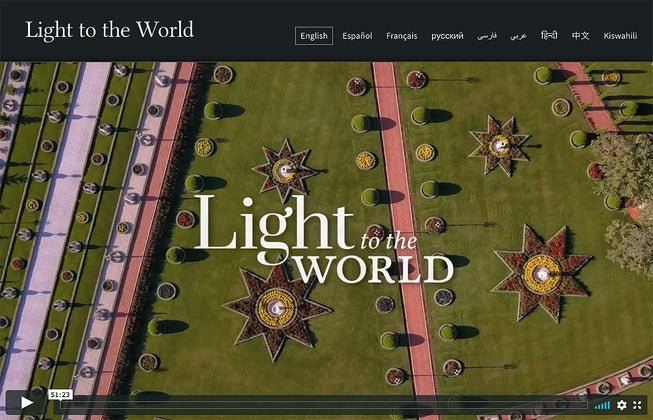Select the Persian (فارسی) language option
This screenshot has width=653, height=420.
click(x=487, y=36)
